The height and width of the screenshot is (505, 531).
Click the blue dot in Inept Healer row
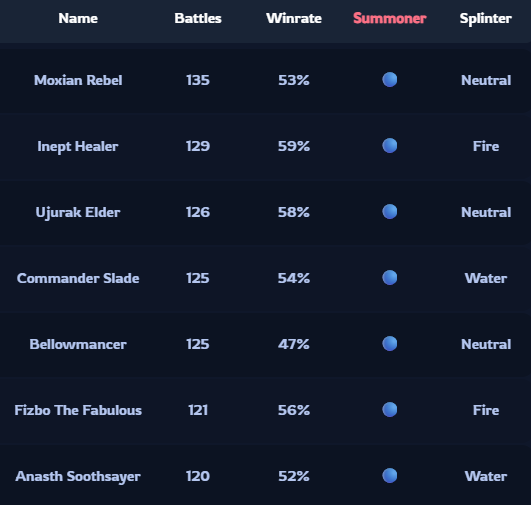pos(389,146)
